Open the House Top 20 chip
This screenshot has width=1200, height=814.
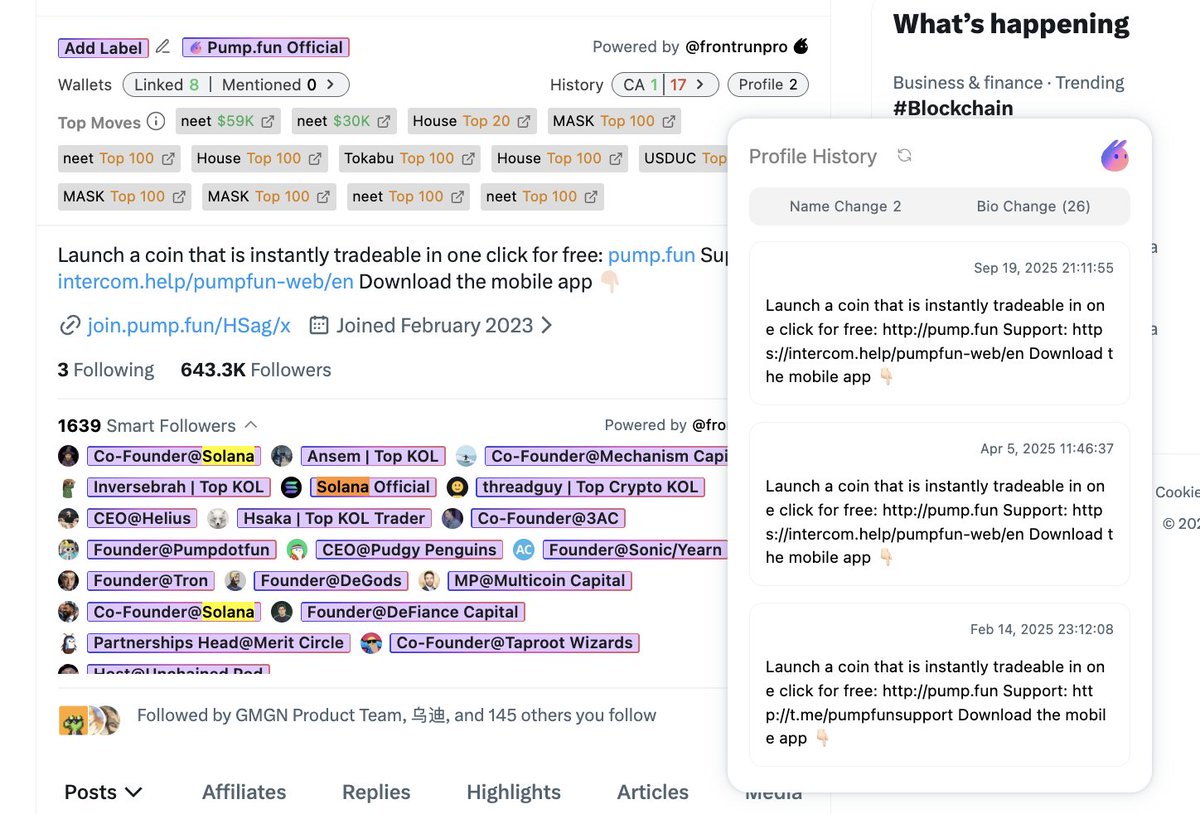470,121
